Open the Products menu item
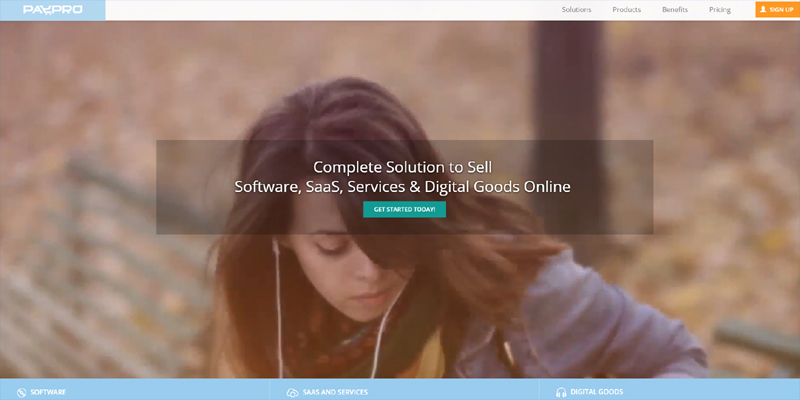800x400 pixels. tap(626, 10)
